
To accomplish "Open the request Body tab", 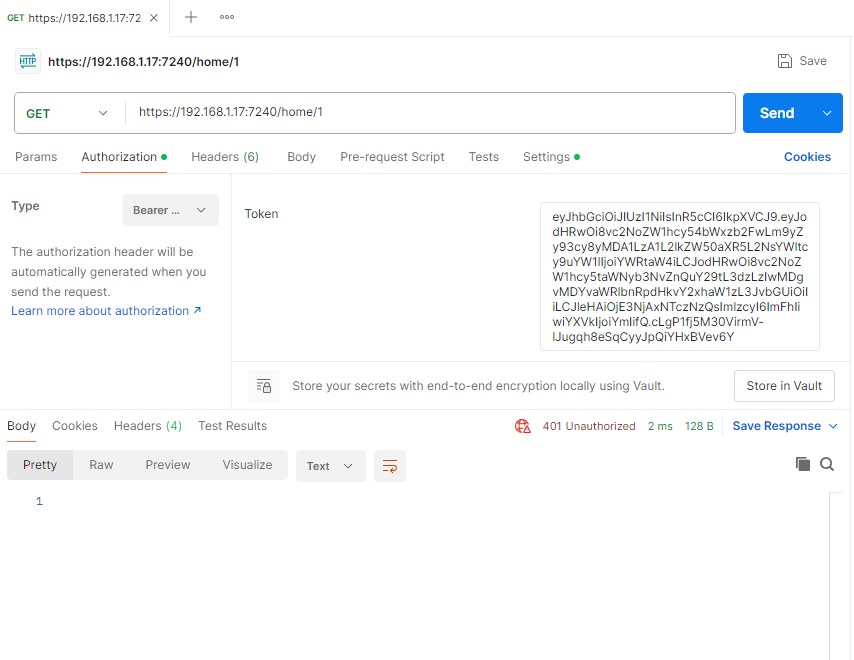I will click(x=301, y=157).
